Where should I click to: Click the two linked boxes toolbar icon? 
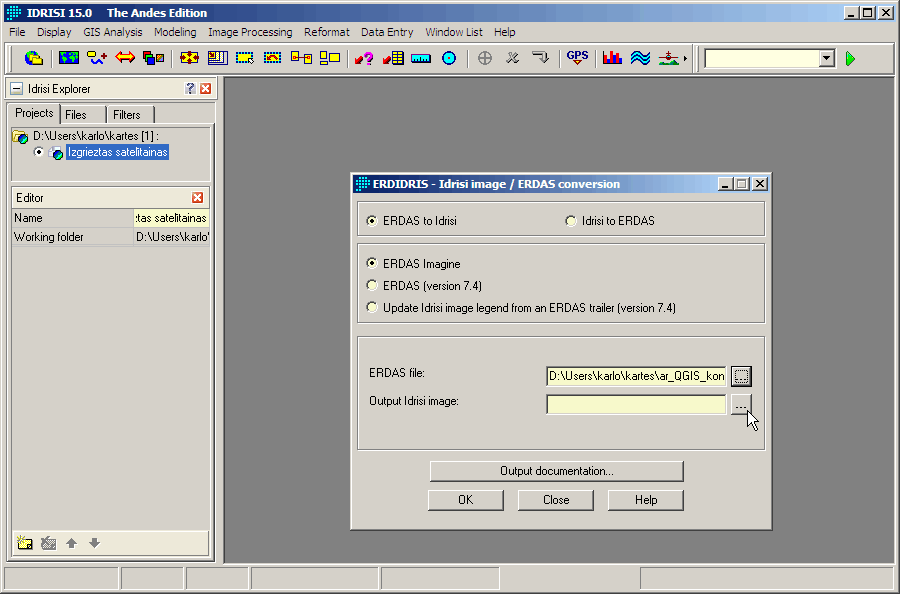301,58
